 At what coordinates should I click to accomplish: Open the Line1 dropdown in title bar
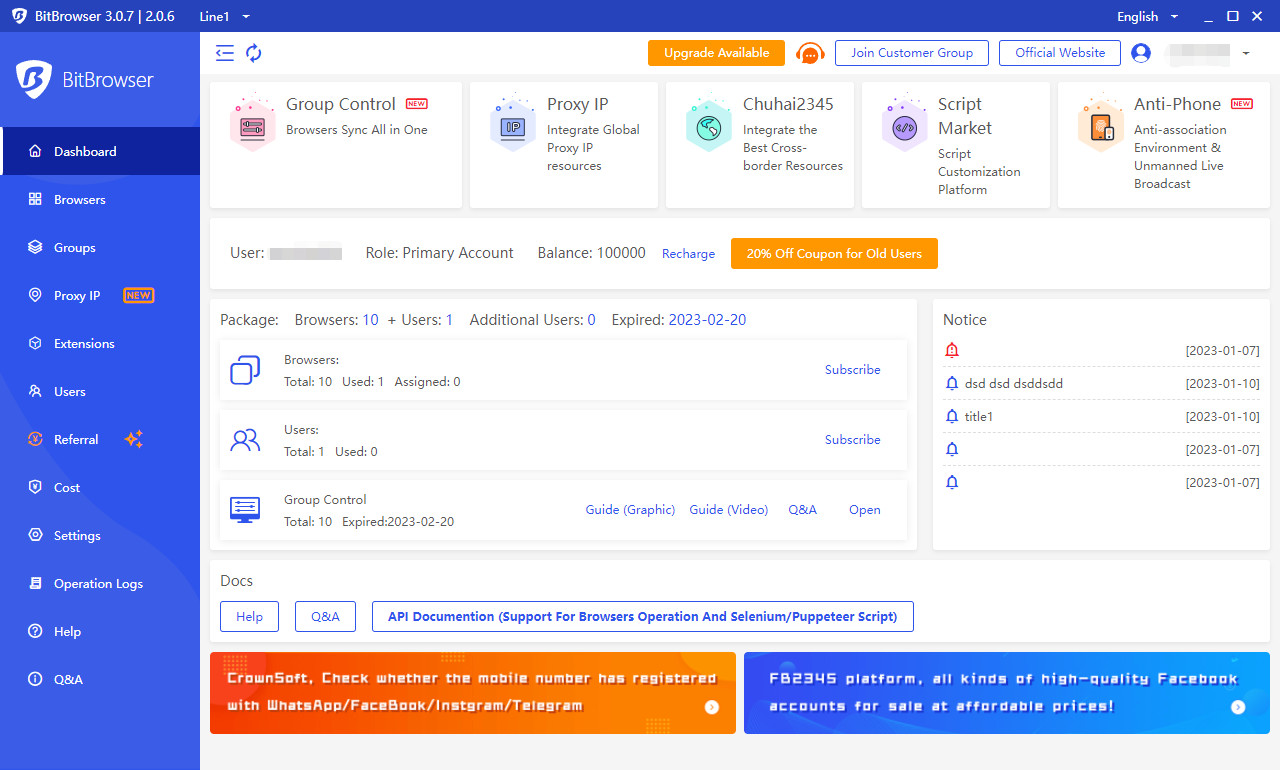click(x=225, y=16)
